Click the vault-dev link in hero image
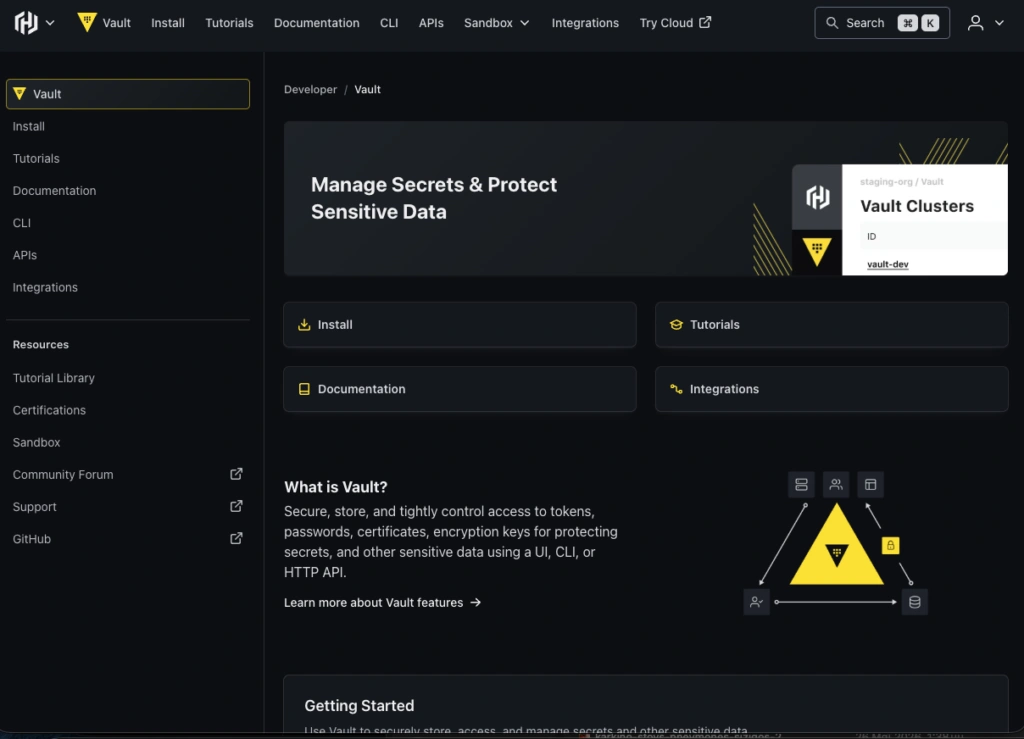 [888, 264]
